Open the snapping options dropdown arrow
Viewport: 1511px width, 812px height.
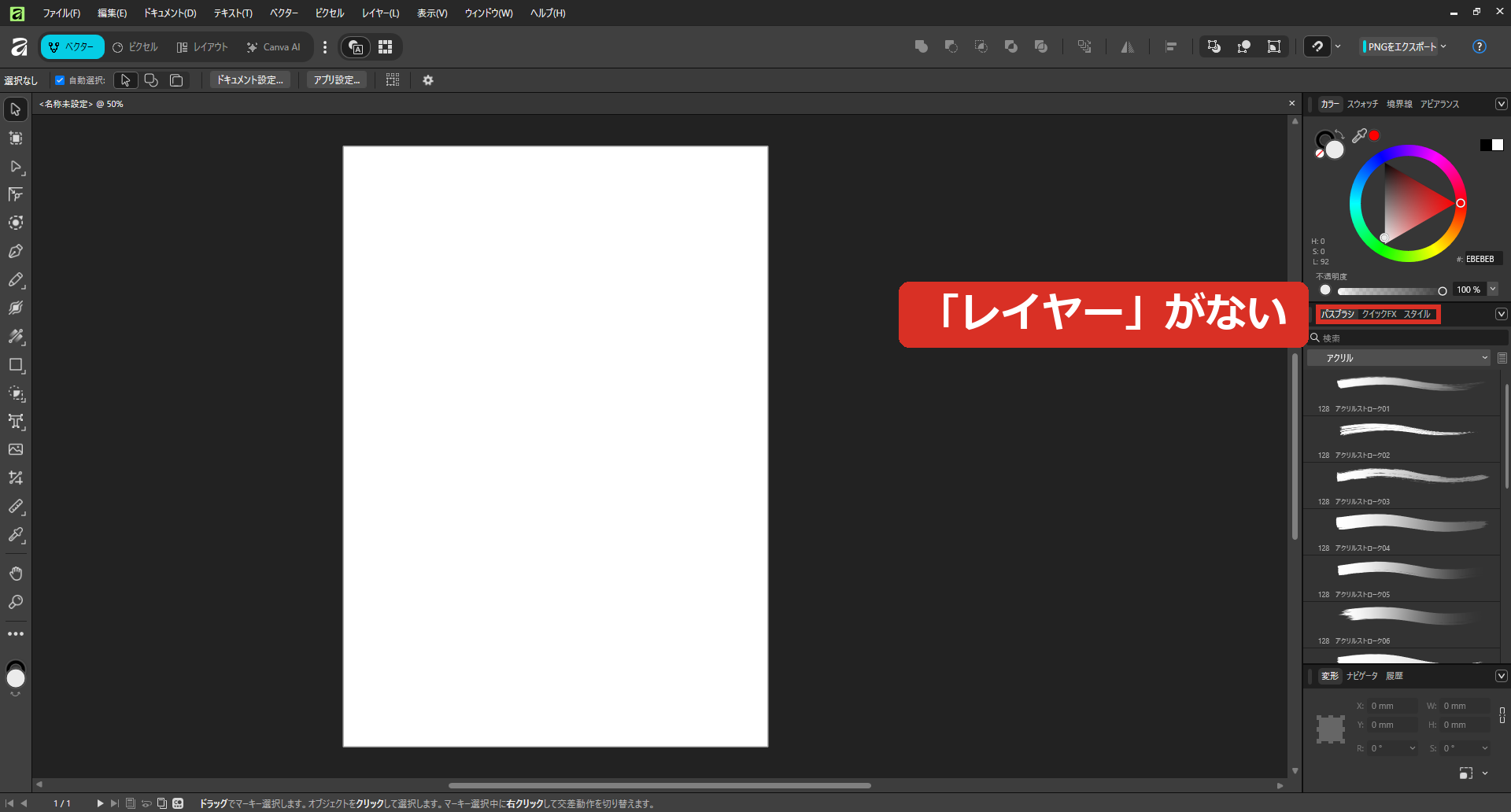point(1338,47)
